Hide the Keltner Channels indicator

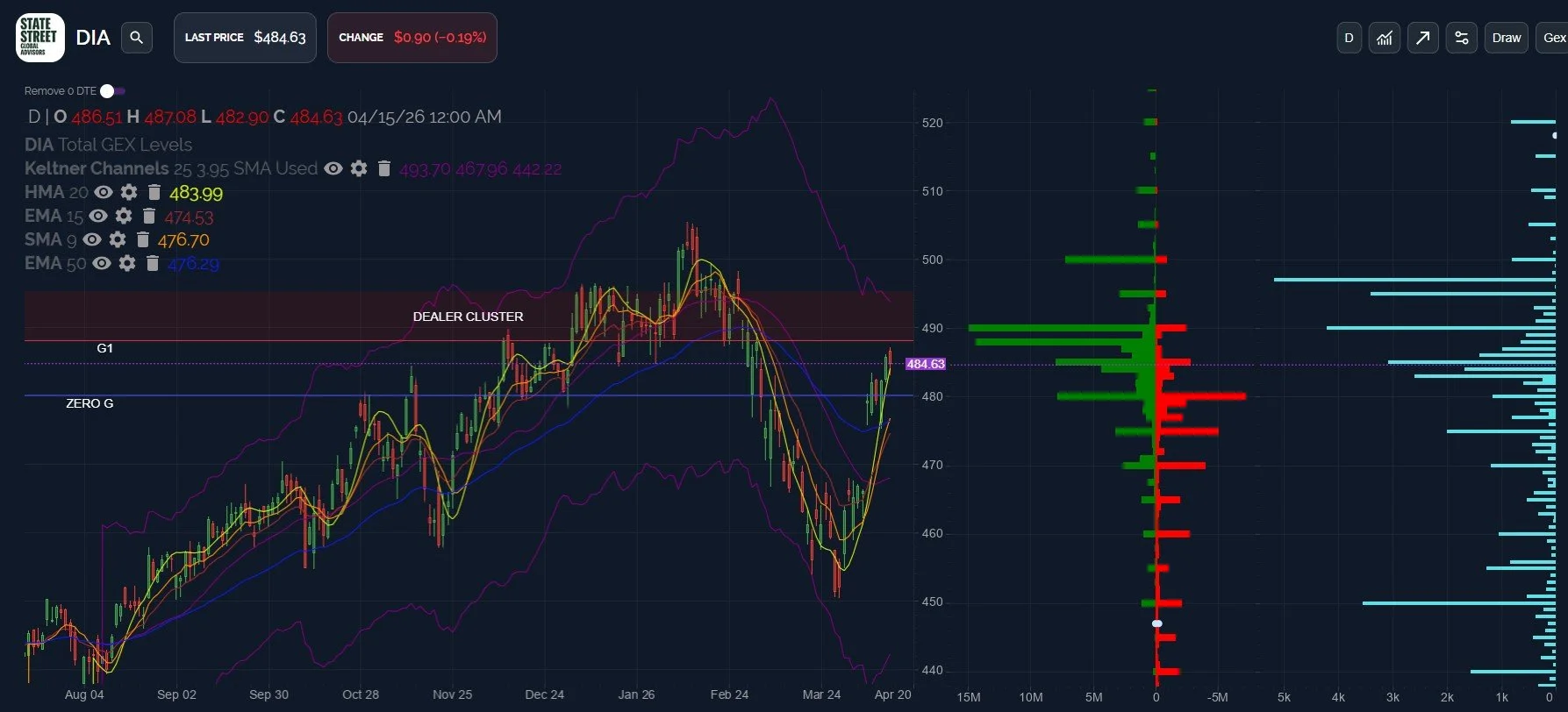tap(333, 168)
